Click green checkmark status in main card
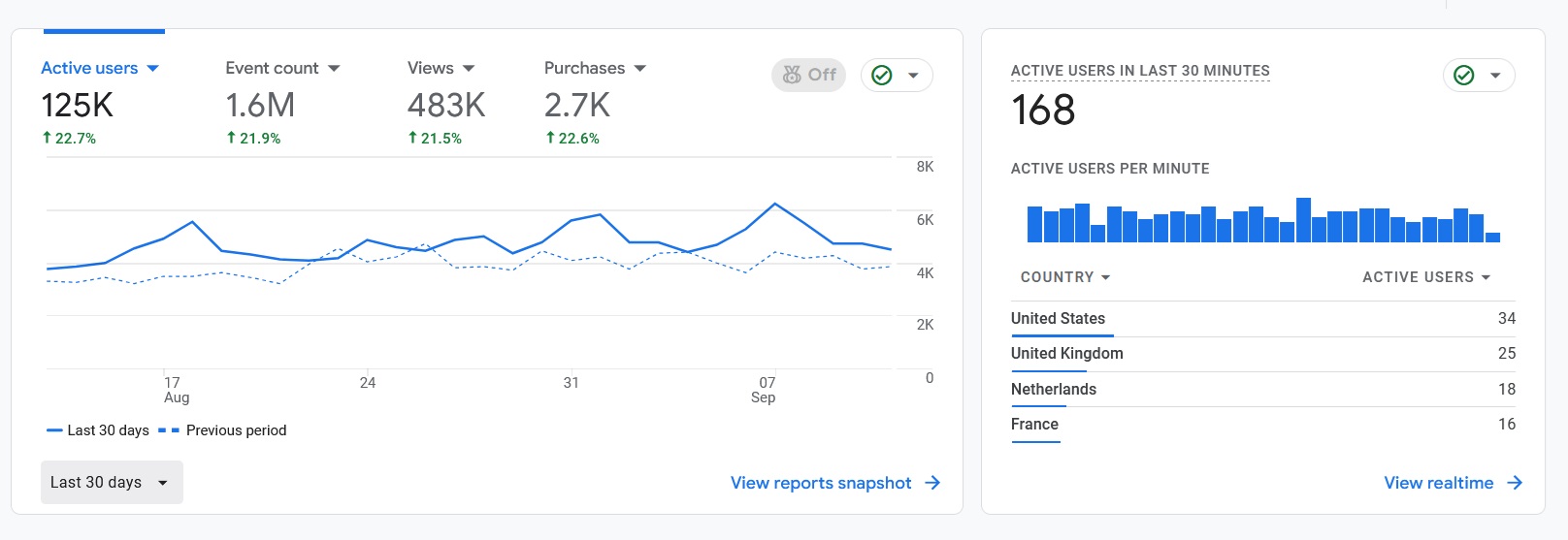This screenshot has height=540, width=1568. (x=882, y=76)
